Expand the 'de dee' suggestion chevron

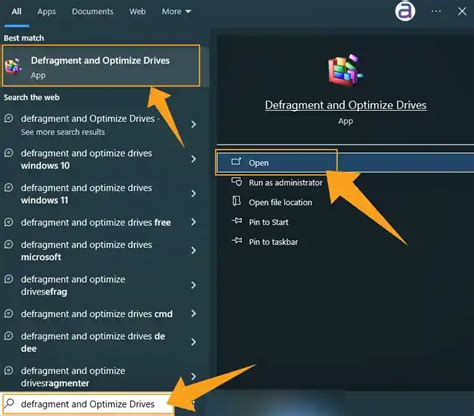(194, 342)
